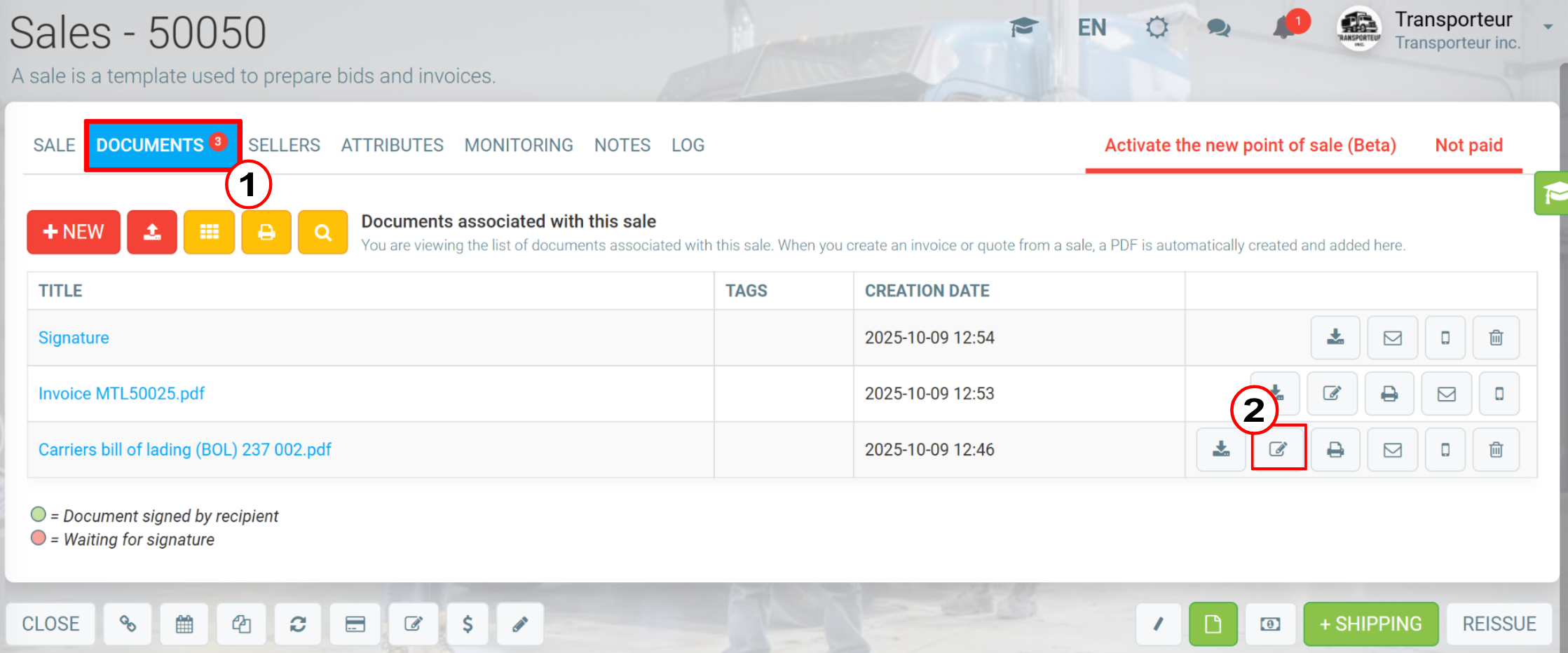Switch language via the EN selector
This screenshot has height=653, width=1568.
tap(1092, 28)
